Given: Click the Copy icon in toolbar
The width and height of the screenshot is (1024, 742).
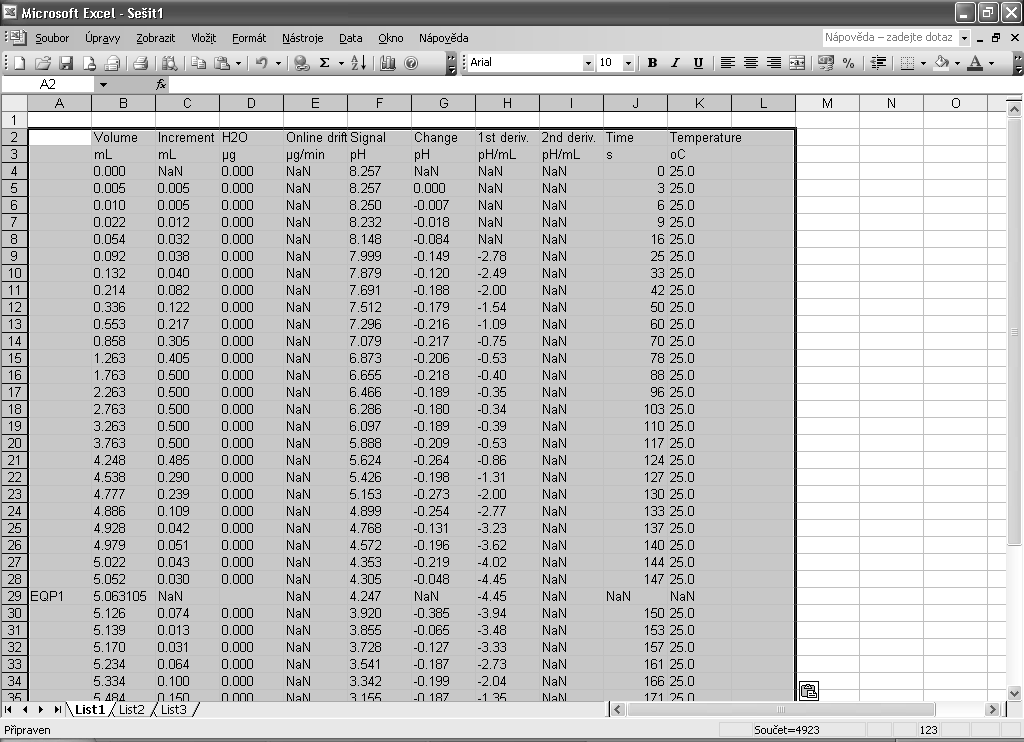Looking at the screenshot, I should (198, 63).
